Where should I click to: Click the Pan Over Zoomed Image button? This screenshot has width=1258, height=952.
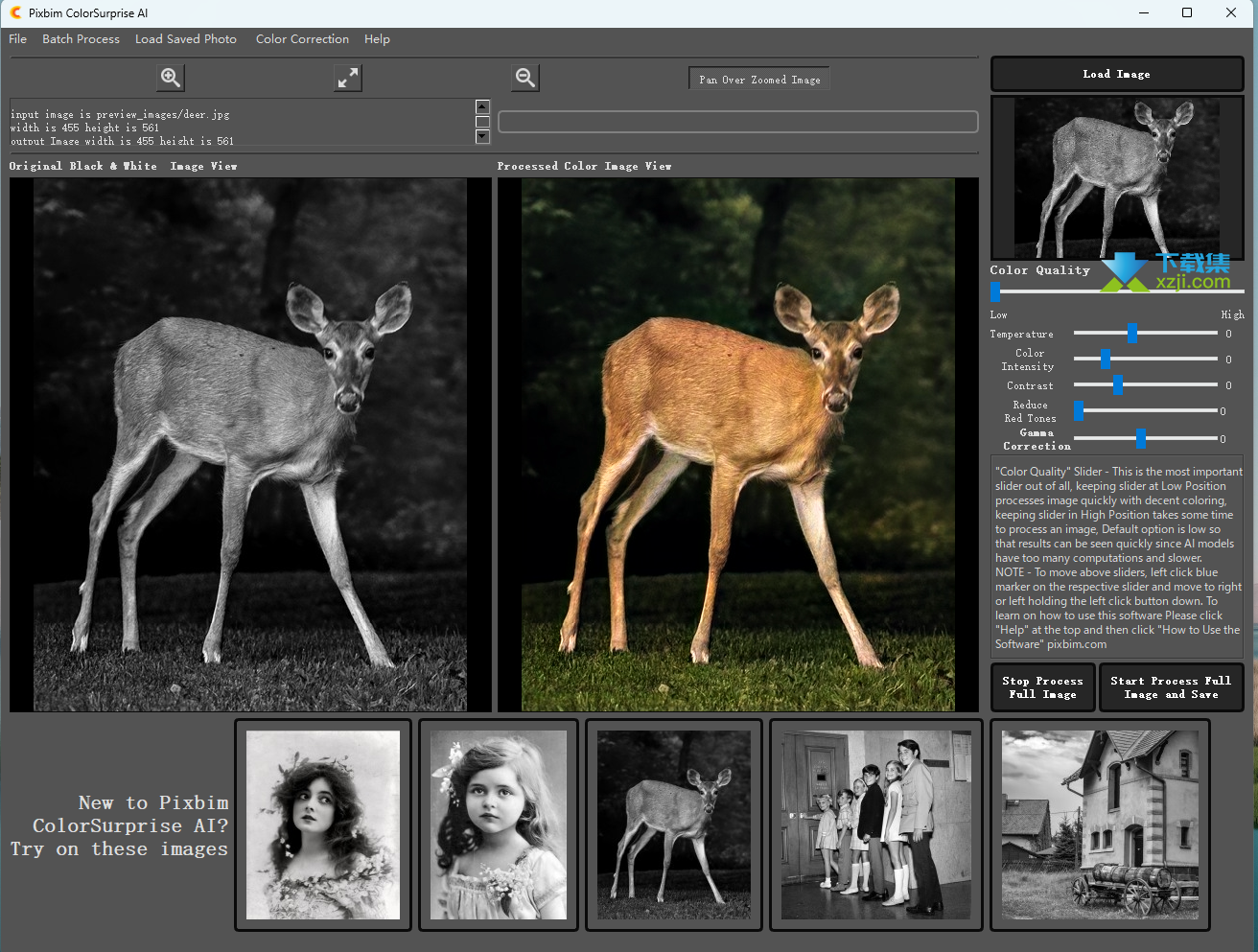[x=759, y=80]
